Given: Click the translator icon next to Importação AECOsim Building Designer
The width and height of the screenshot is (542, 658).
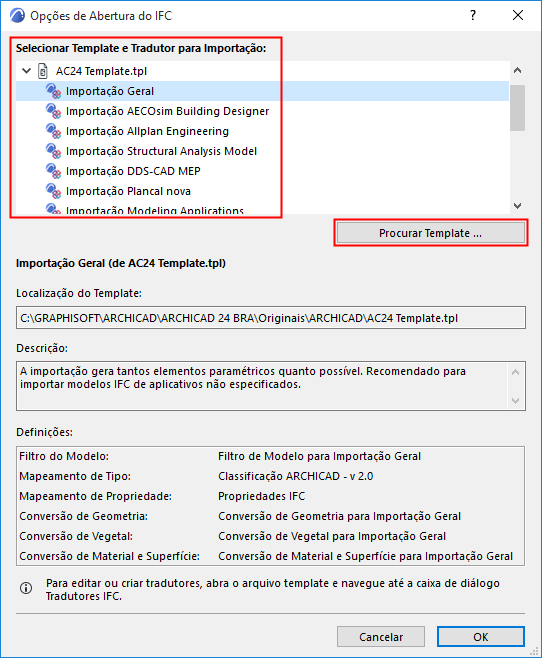Looking at the screenshot, I should coord(53,111).
